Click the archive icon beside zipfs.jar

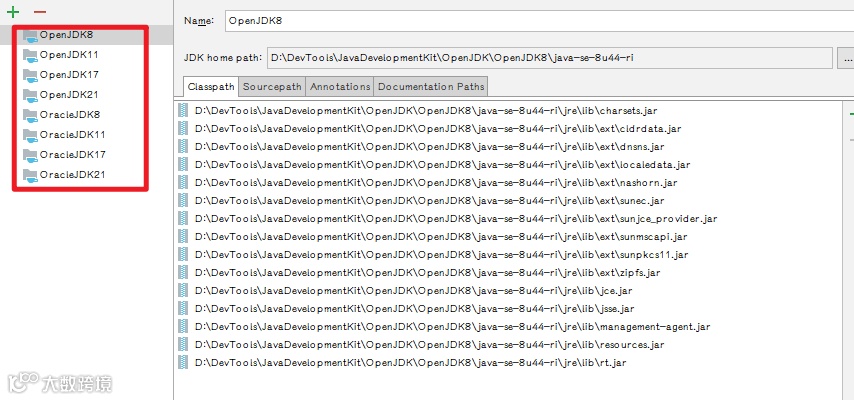pos(183,272)
